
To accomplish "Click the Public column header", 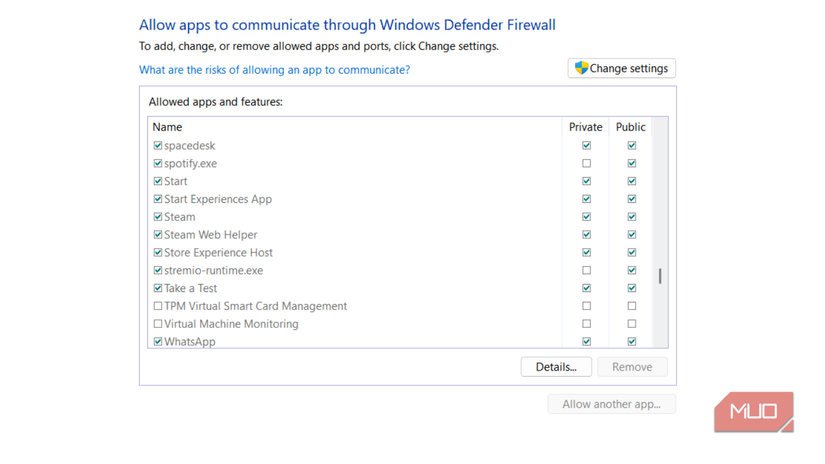I will click(x=630, y=127).
